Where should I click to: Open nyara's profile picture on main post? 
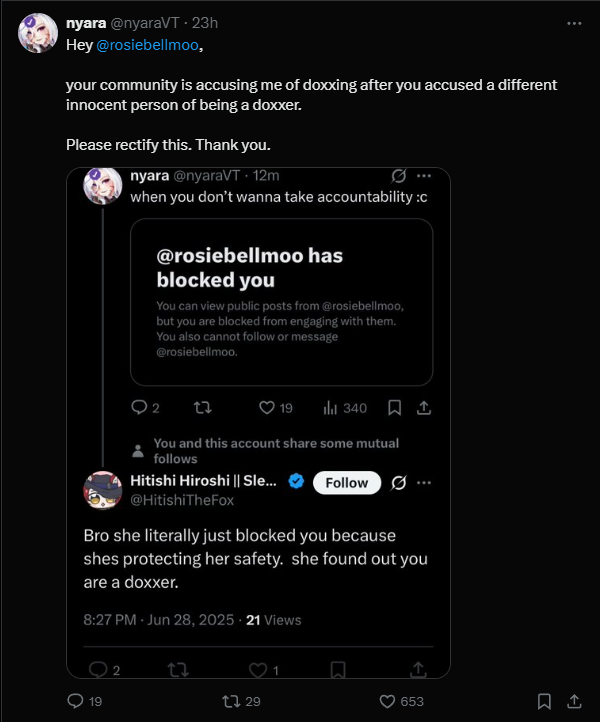[x=37, y=33]
